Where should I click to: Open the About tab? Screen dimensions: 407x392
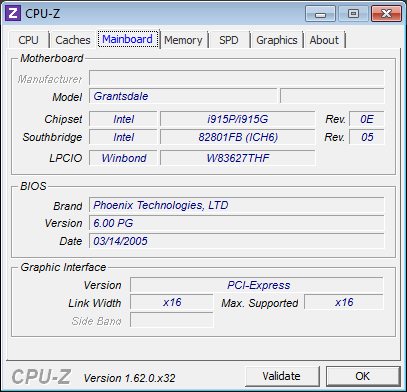click(324, 40)
